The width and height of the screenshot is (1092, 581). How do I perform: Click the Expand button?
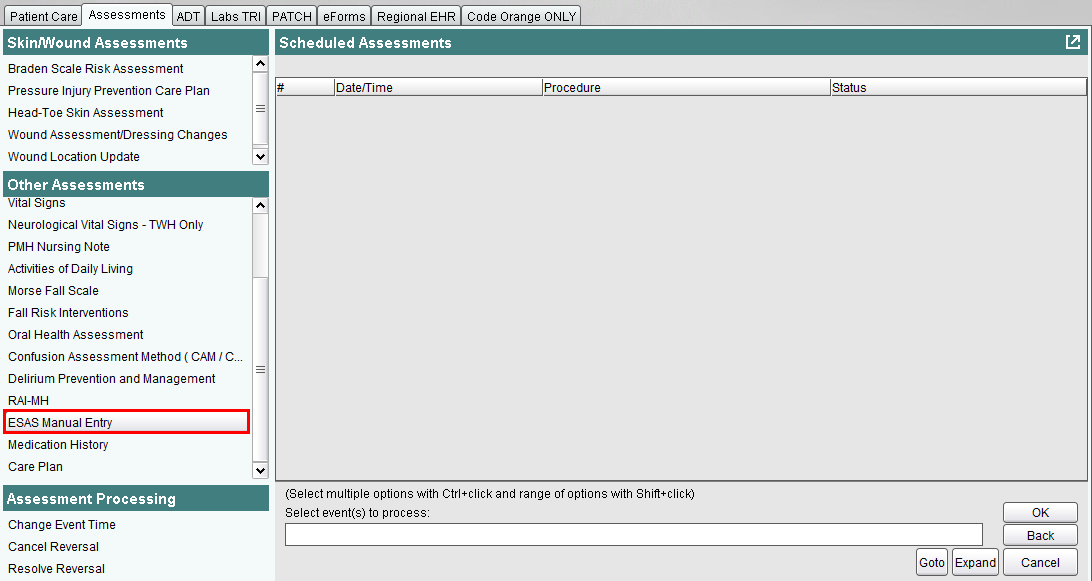pos(975,563)
